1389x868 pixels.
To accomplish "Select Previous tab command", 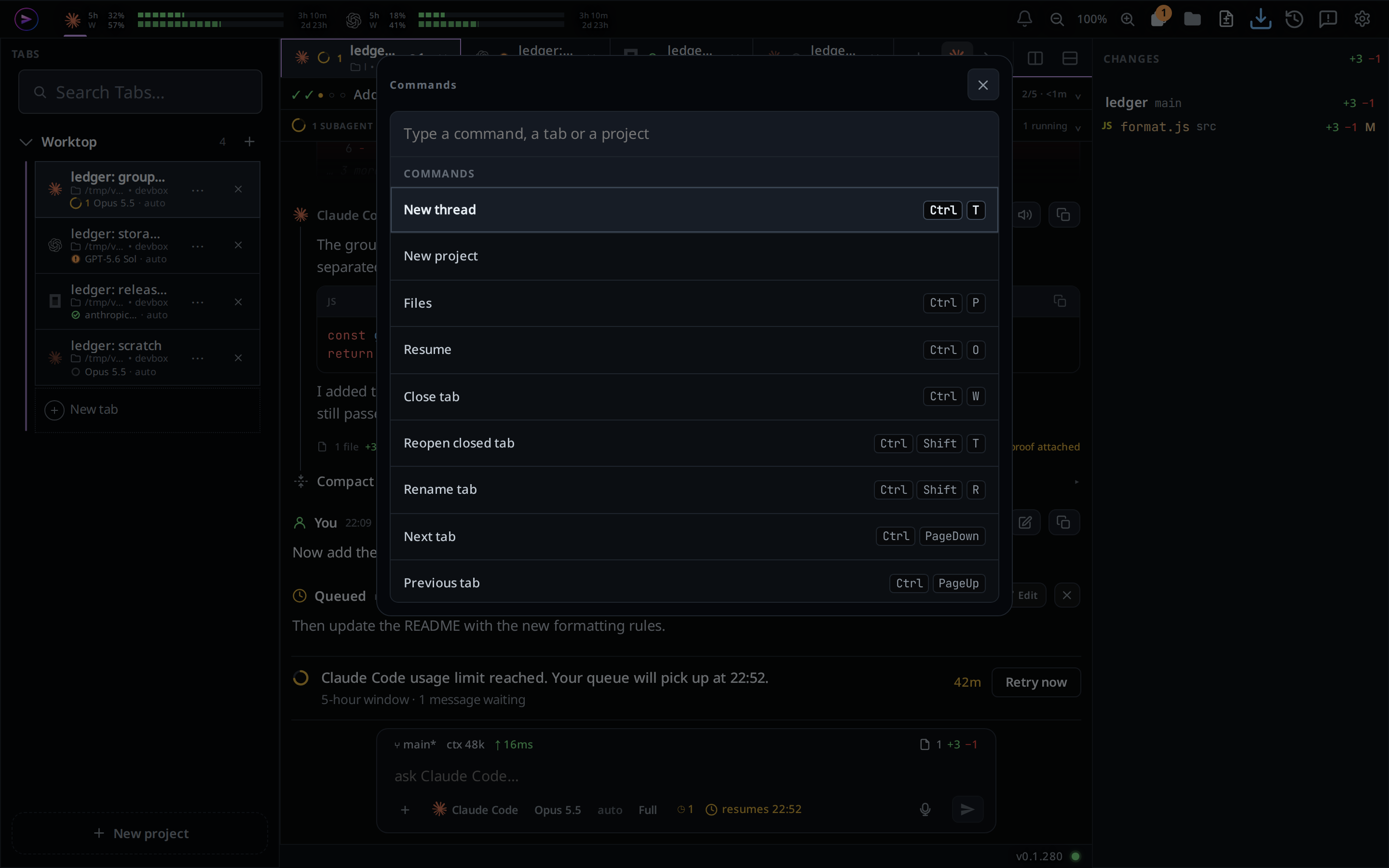I will click(694, 582).
